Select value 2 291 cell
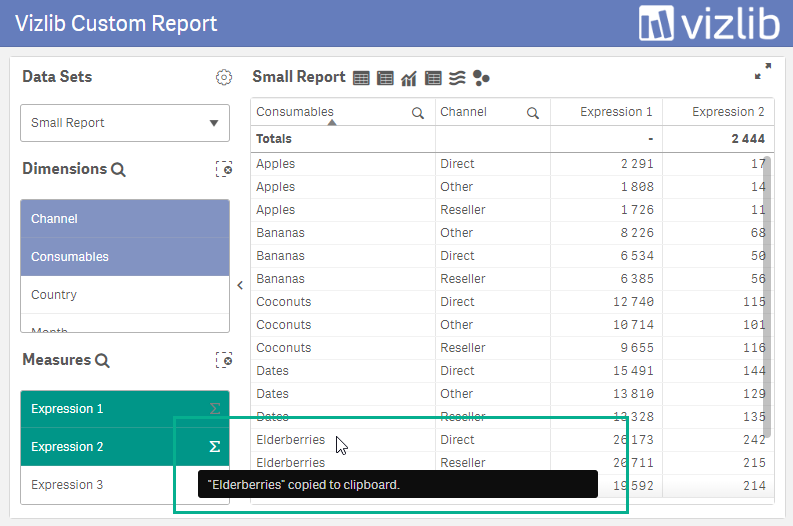Image resolution: width=793 pixels, height=526 pixels. point(606,164)
